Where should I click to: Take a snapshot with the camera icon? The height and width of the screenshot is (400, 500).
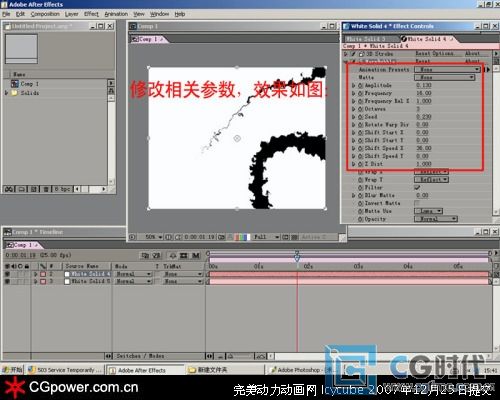coord(221,237)
